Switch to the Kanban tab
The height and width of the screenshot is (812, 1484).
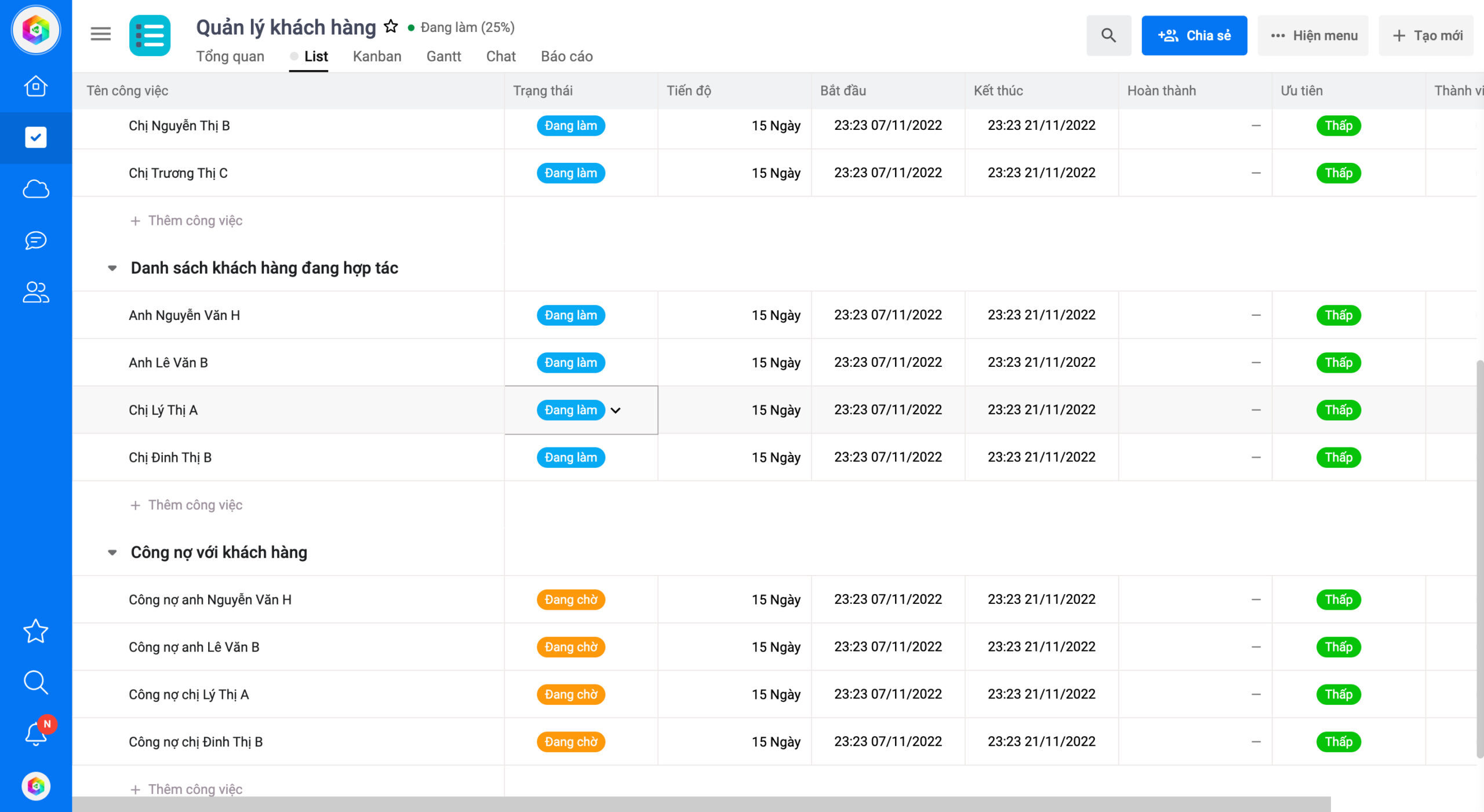click(x=377, y=56)
